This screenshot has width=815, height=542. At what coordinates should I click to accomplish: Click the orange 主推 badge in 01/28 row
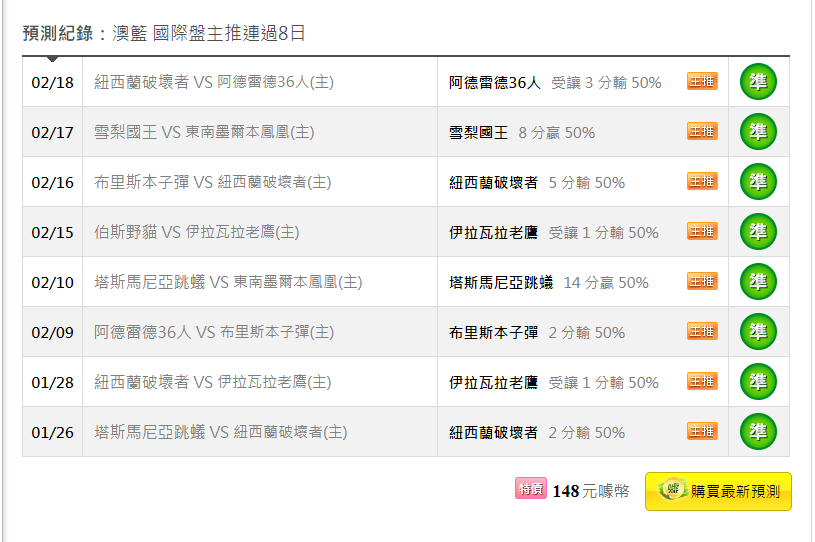pyautogui.click(x=702, y=381)
